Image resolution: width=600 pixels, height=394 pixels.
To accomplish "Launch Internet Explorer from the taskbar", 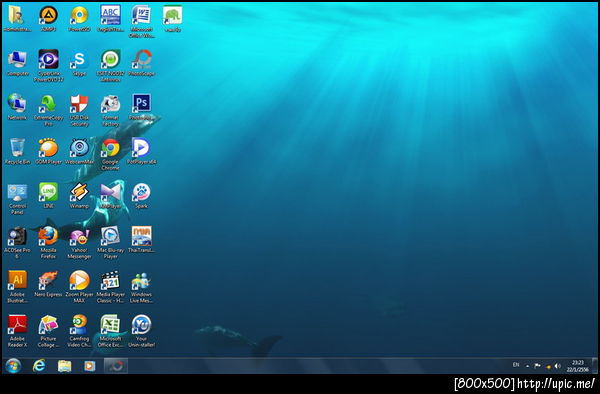I will [39, 366].
